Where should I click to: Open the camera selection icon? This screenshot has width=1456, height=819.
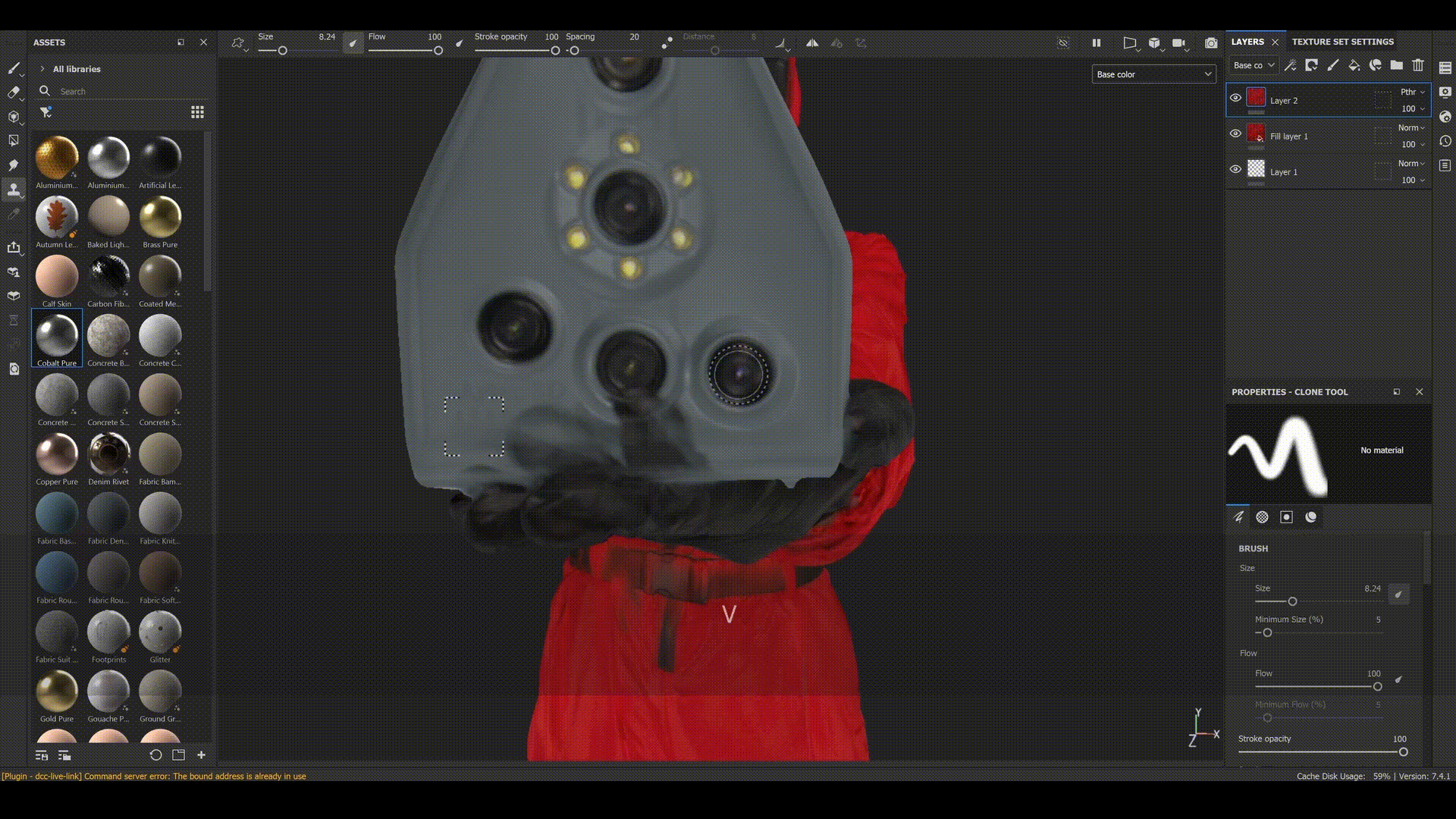pos(1180,43)
